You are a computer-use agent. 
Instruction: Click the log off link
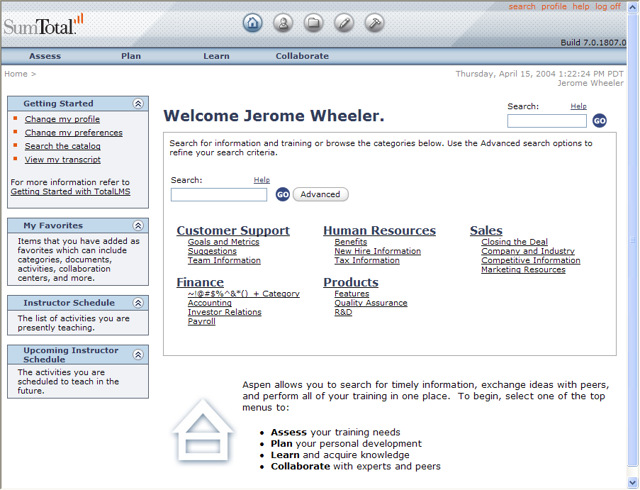coord(608,7)
